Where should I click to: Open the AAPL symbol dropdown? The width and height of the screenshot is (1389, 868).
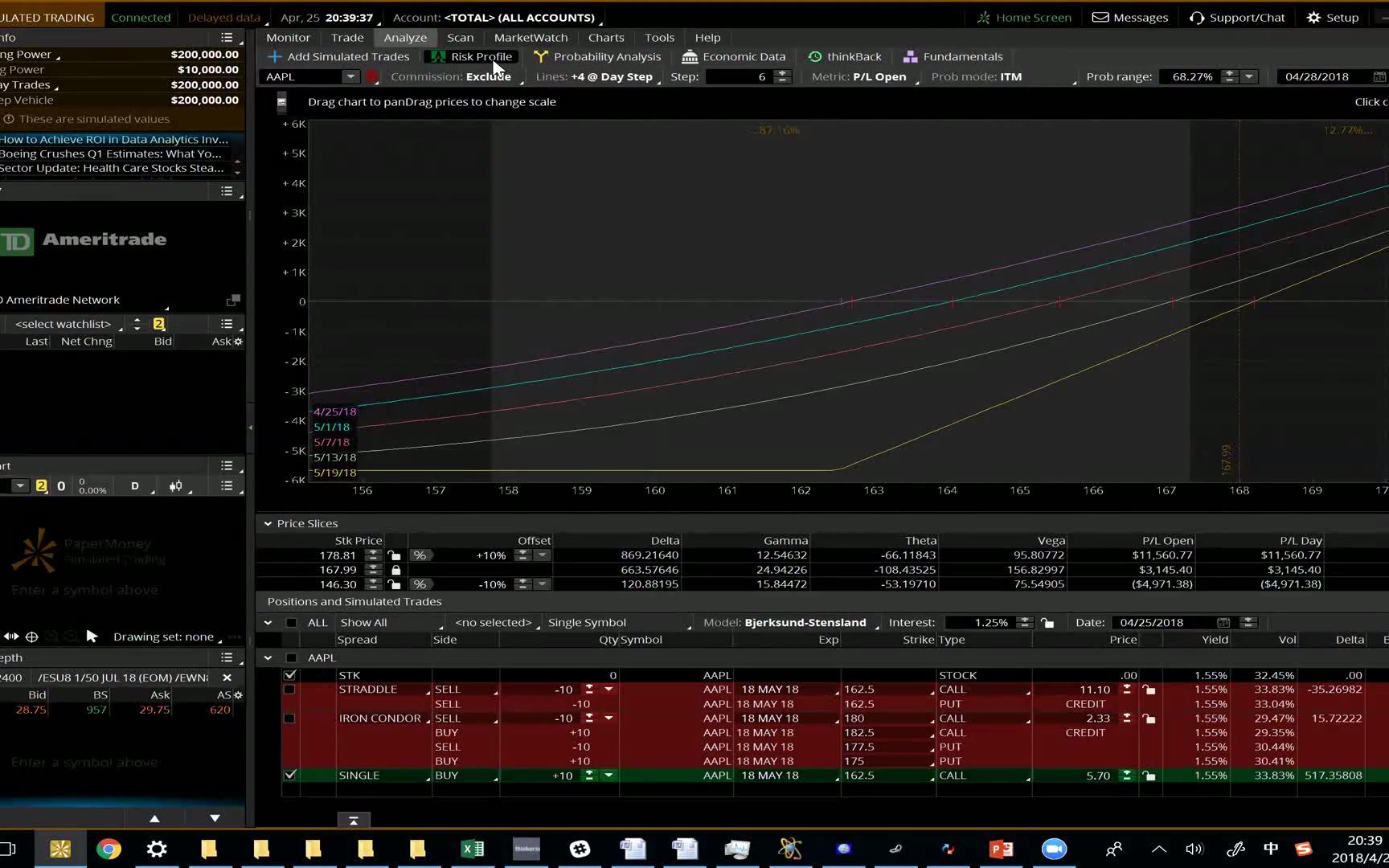(x=350, y=76)
